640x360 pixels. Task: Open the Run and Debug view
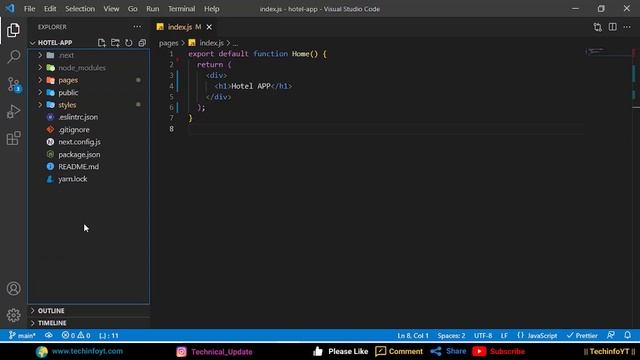(x=13, y=111)
